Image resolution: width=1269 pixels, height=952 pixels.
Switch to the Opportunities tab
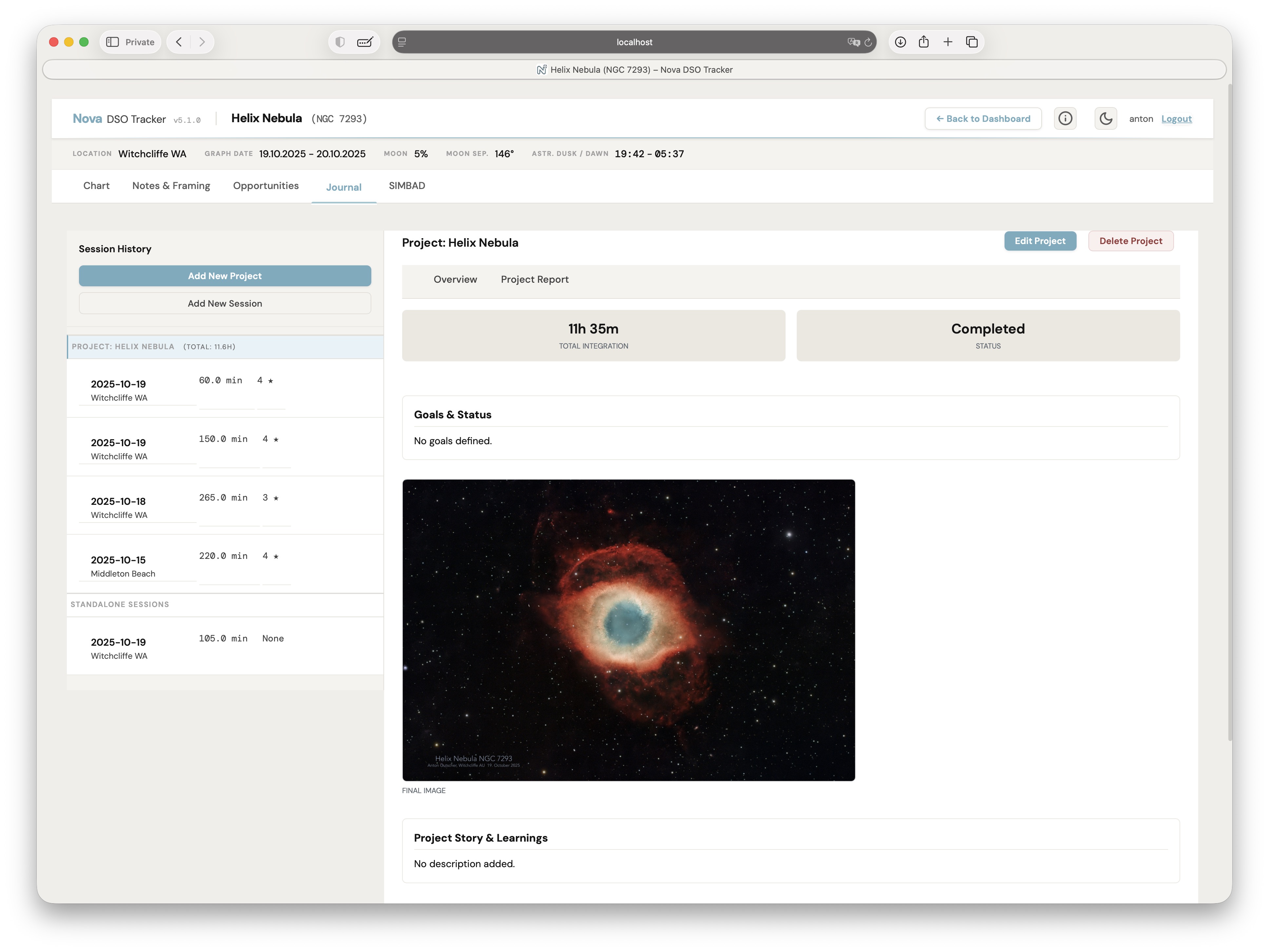click(x=265, y=186)
